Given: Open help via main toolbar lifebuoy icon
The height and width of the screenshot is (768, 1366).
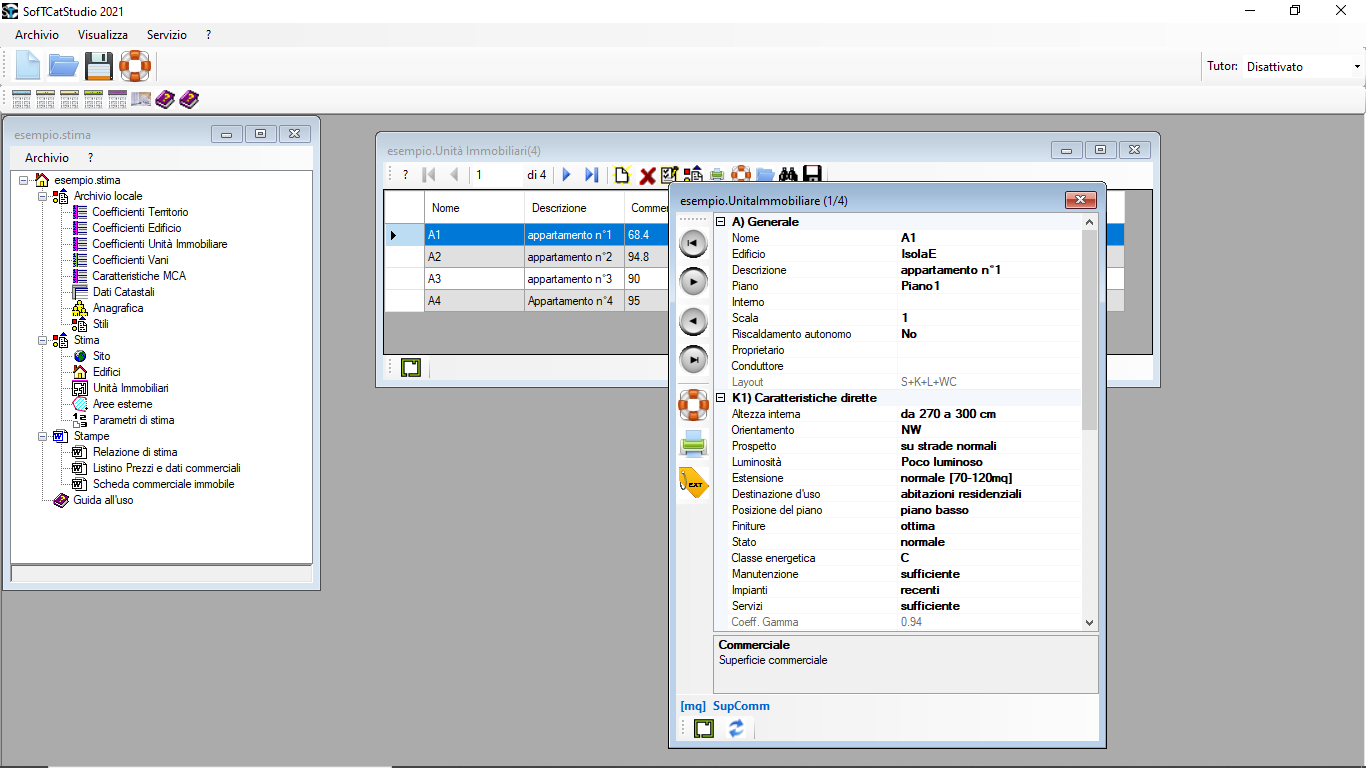Looking at the screenshot, I should click(x=135, y=66).
